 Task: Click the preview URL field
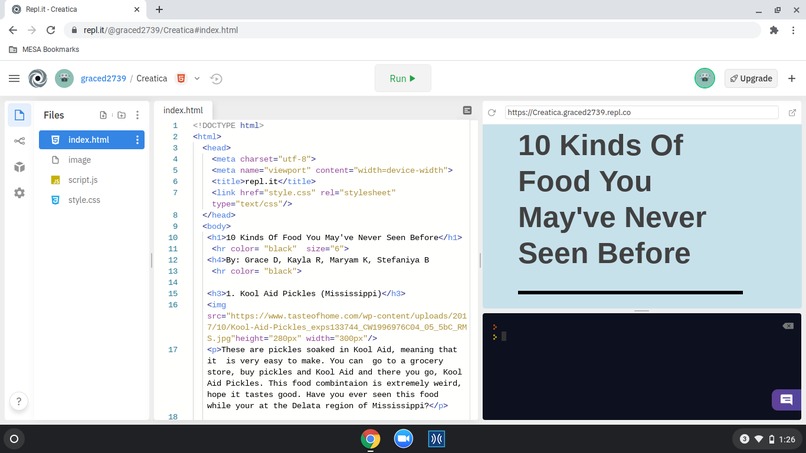[641, 112]
